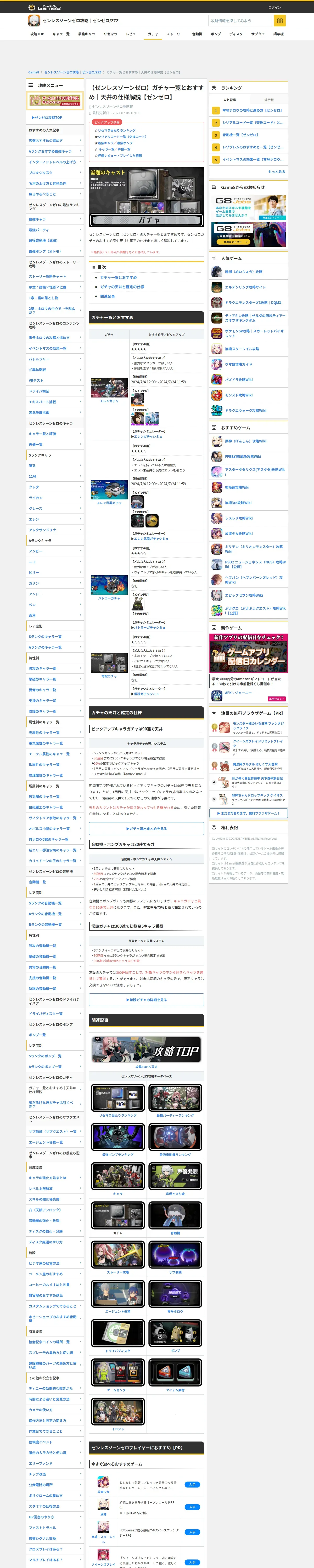
Task: Click エレンガチャシミュ simulator link
Action: [148, 436]
